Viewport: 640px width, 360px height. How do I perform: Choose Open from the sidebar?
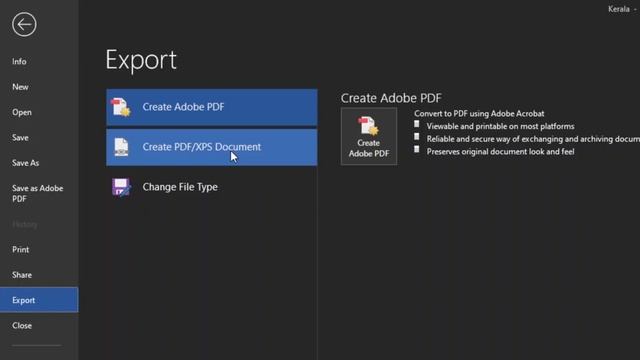point(22,112)
